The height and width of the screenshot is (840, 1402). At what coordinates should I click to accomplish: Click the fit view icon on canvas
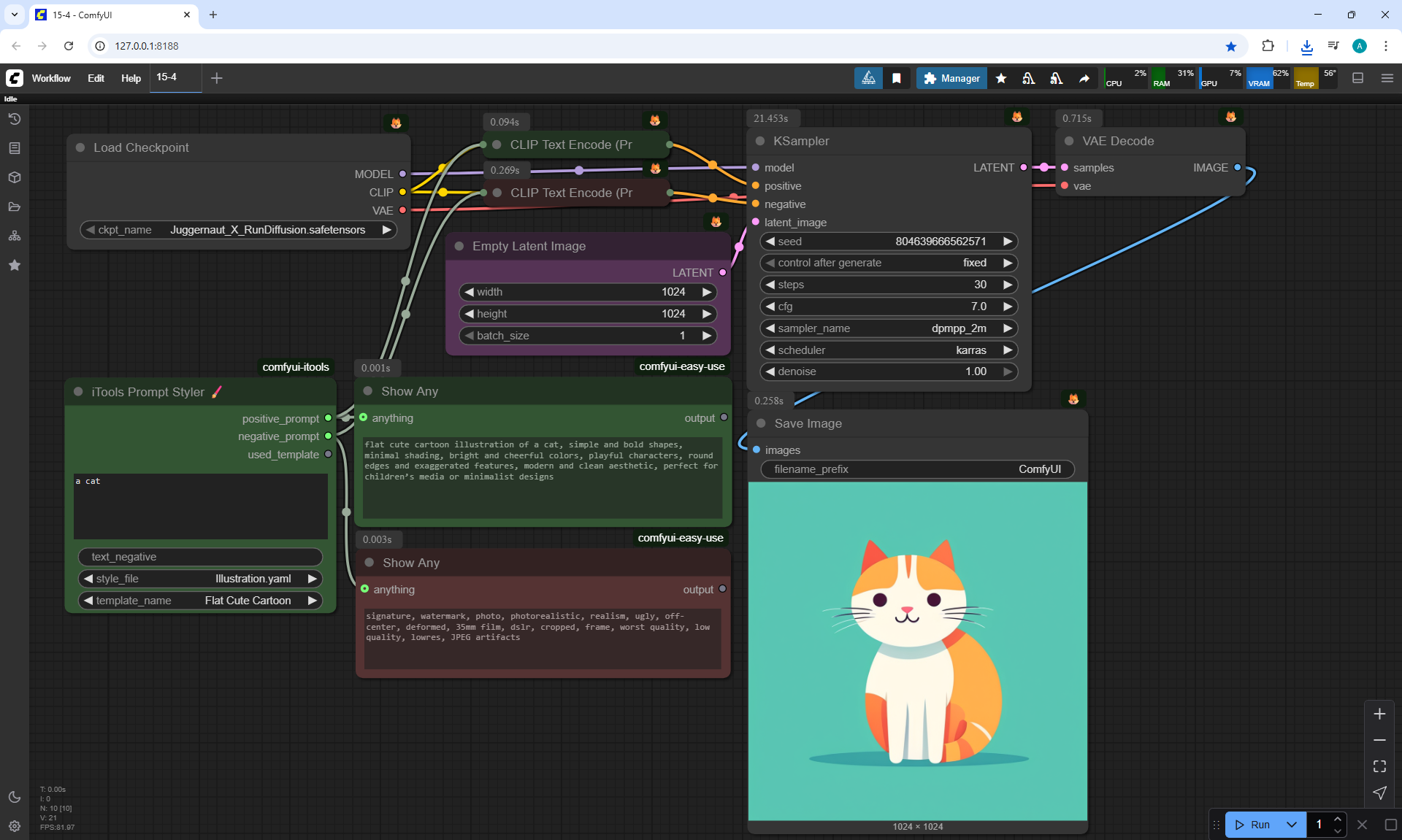click(1379, 766)
